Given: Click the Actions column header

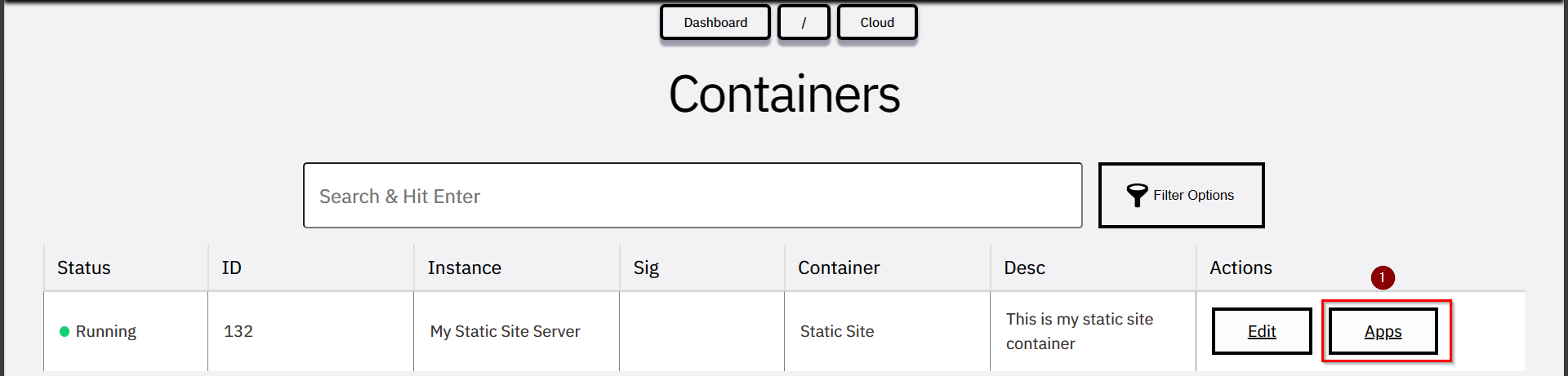Looking at the screenshot, I should [1241, 268].
